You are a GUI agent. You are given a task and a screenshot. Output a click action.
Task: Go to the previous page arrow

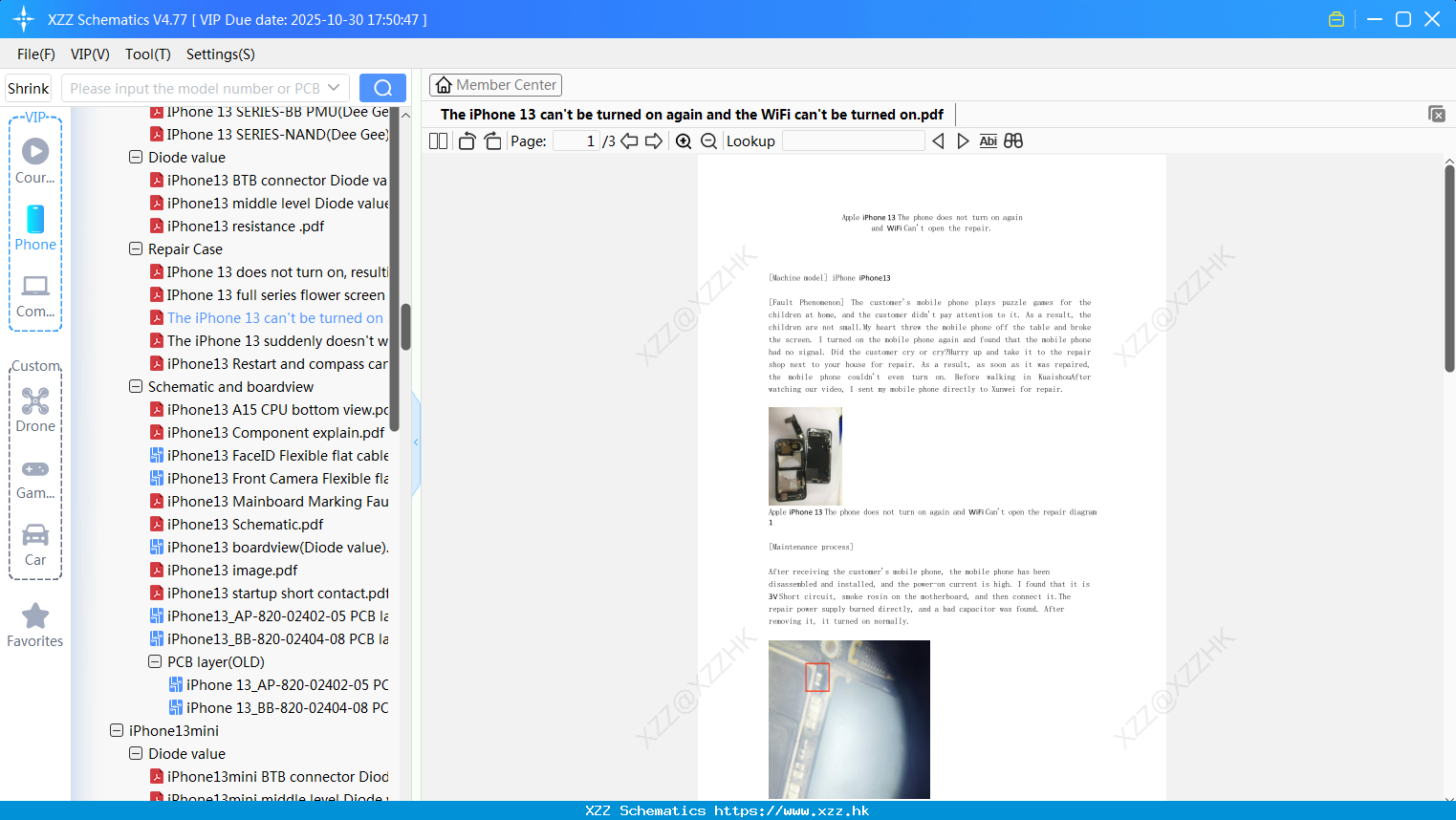click(629, 140)
